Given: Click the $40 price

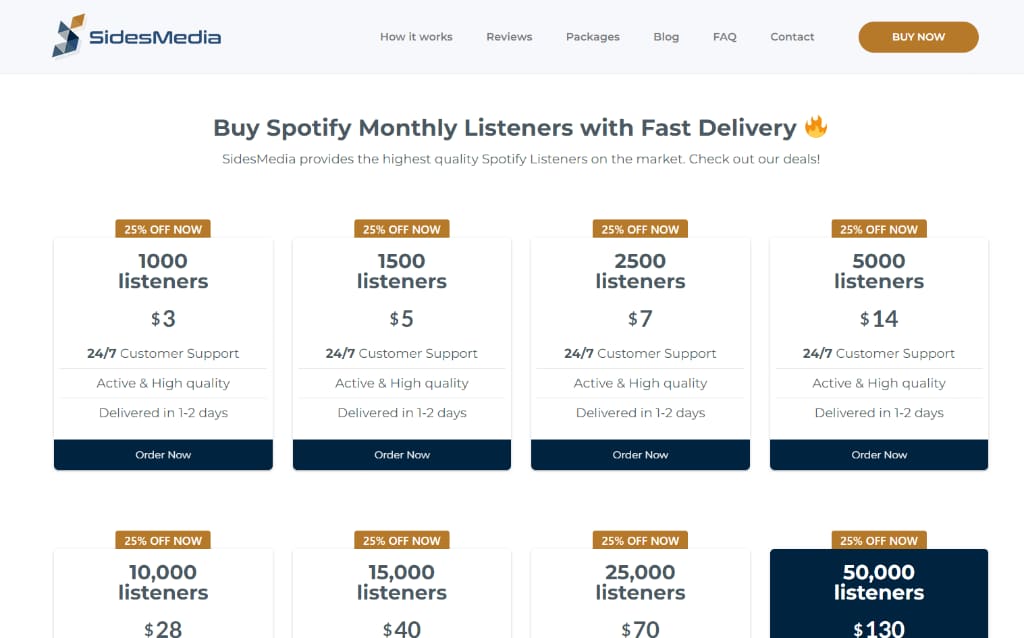Looking at the screenshot, I should (402, 629).
